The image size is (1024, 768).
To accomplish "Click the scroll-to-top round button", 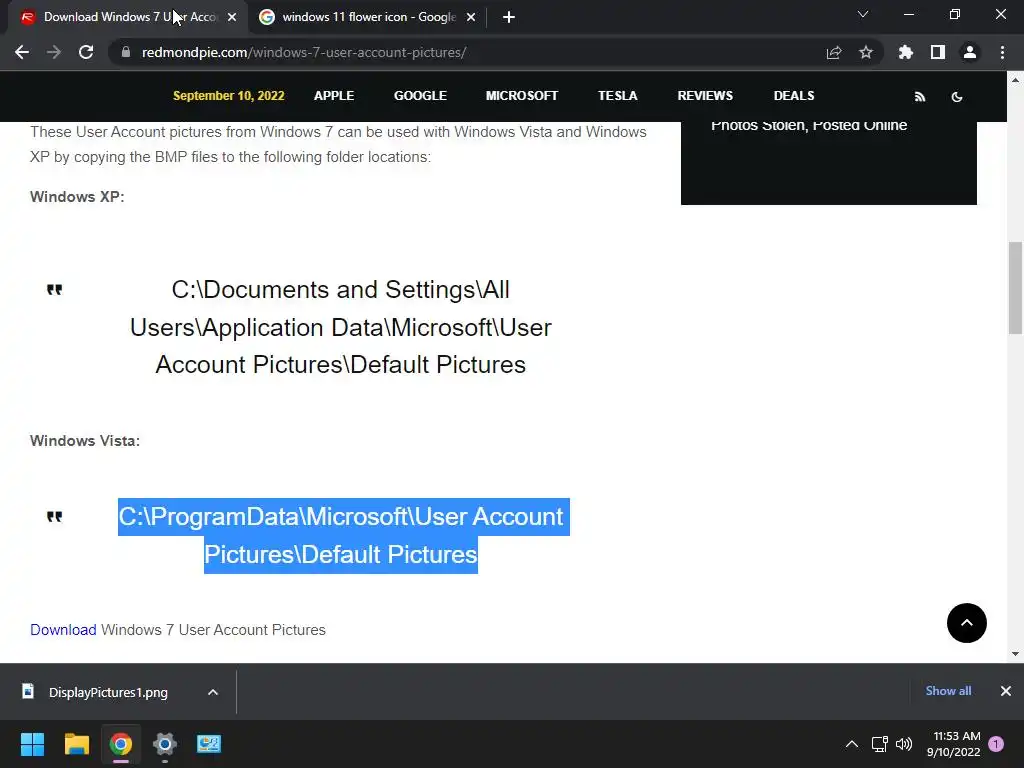I will (x=967, y=623).
